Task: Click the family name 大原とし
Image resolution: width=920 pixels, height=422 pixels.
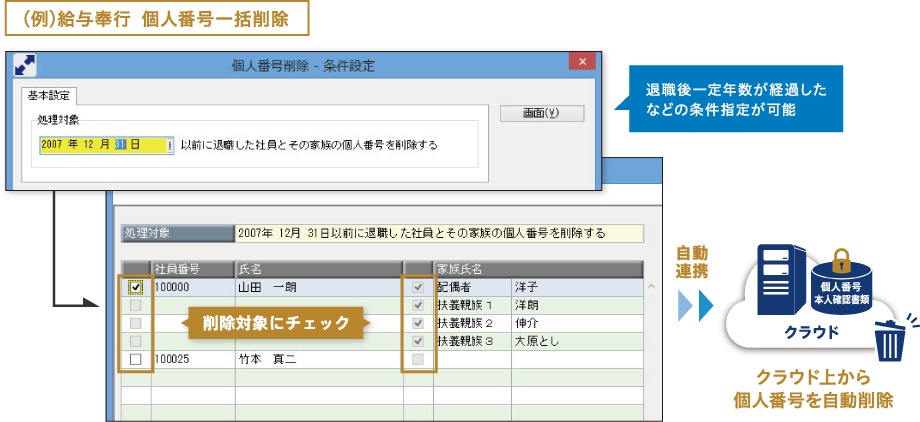Action: [577, 341]
